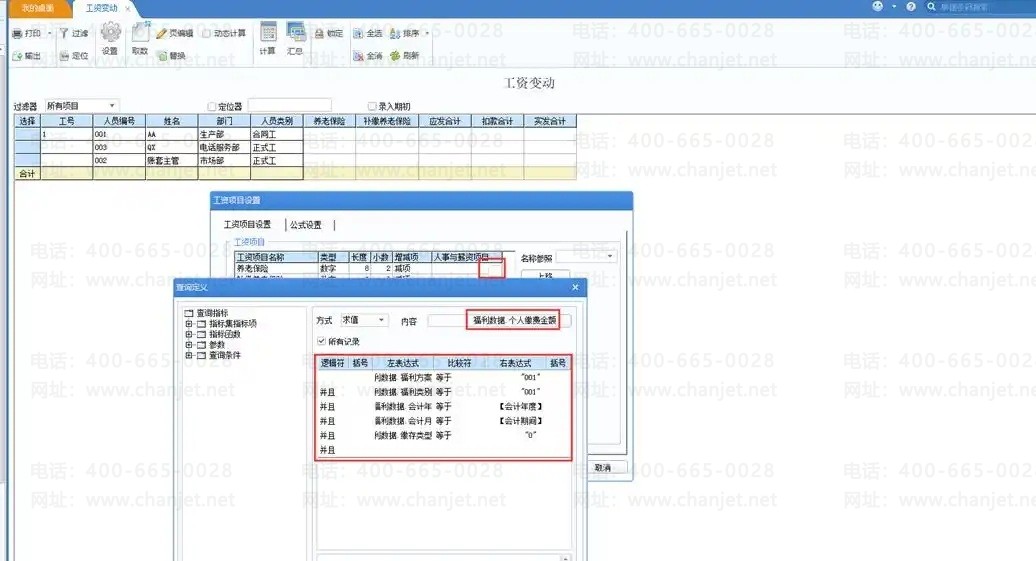
Task: Click the 过滤 filter toolbar icon
Action: click(65, 34)
